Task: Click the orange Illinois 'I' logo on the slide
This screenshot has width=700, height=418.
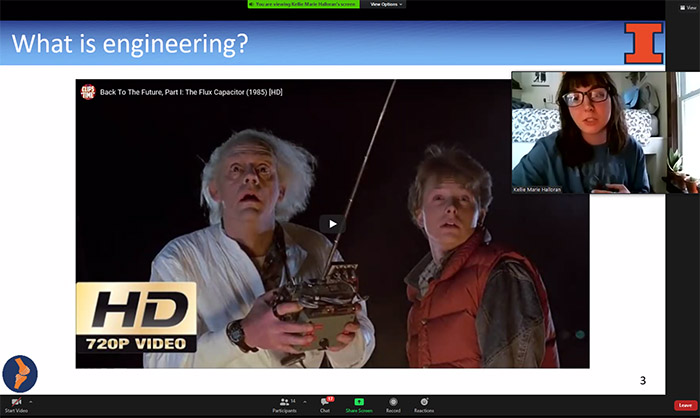Action: coord(643,43)
